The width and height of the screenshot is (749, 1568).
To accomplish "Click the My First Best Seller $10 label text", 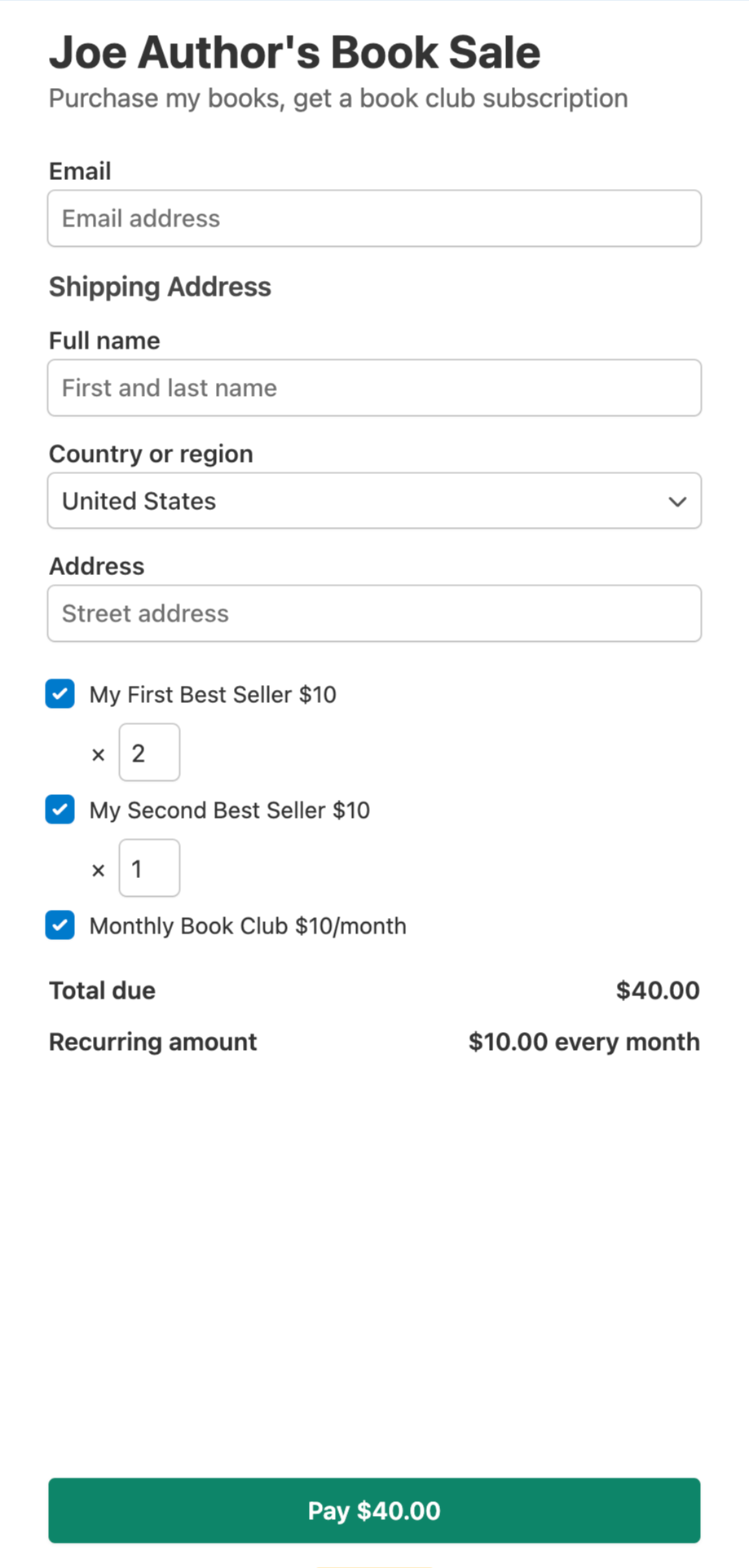I will pyautogui.click(x=213, y=695).
